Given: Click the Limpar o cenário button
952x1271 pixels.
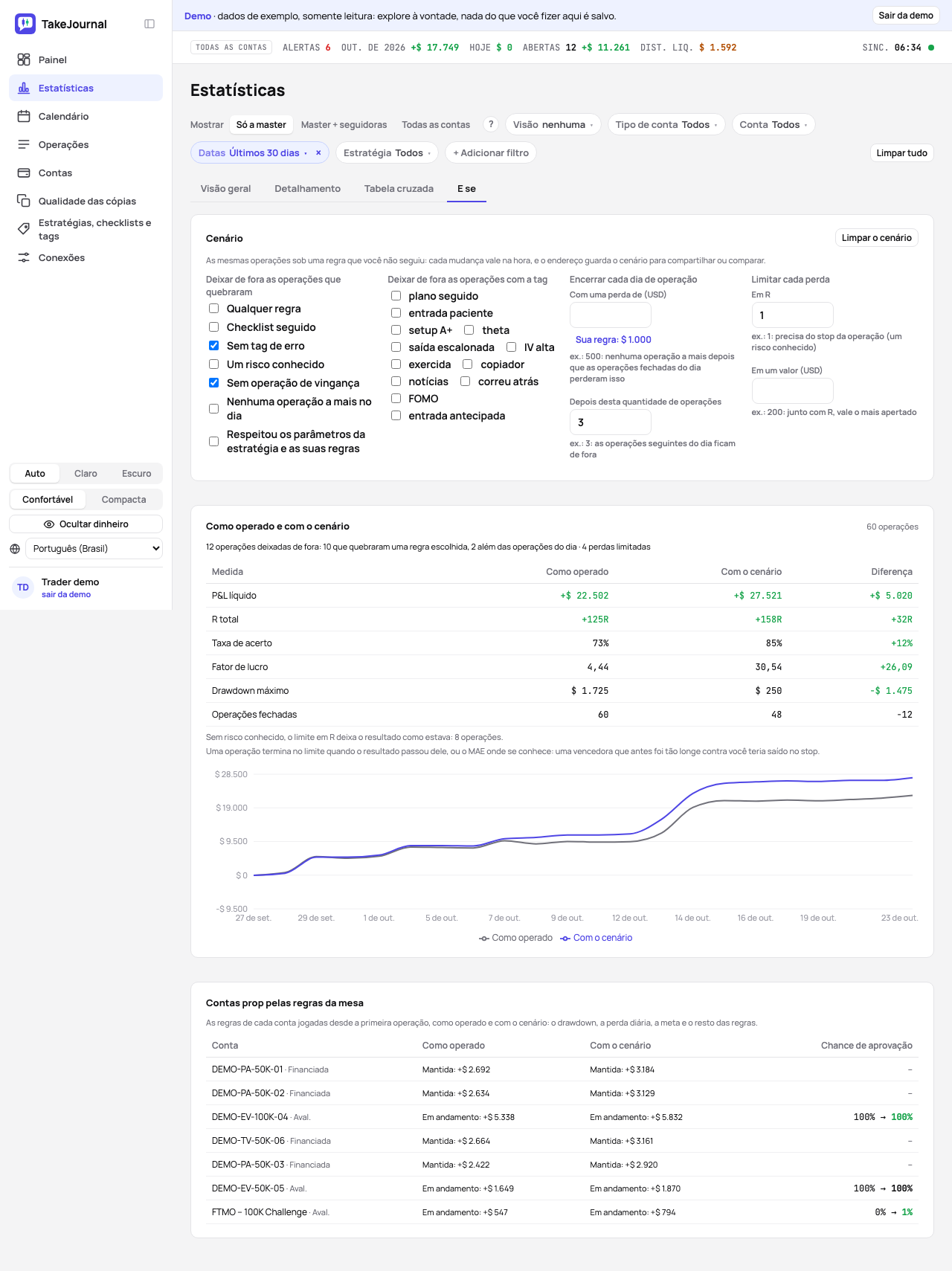Looking at the screenshot, I should [876, 238].
